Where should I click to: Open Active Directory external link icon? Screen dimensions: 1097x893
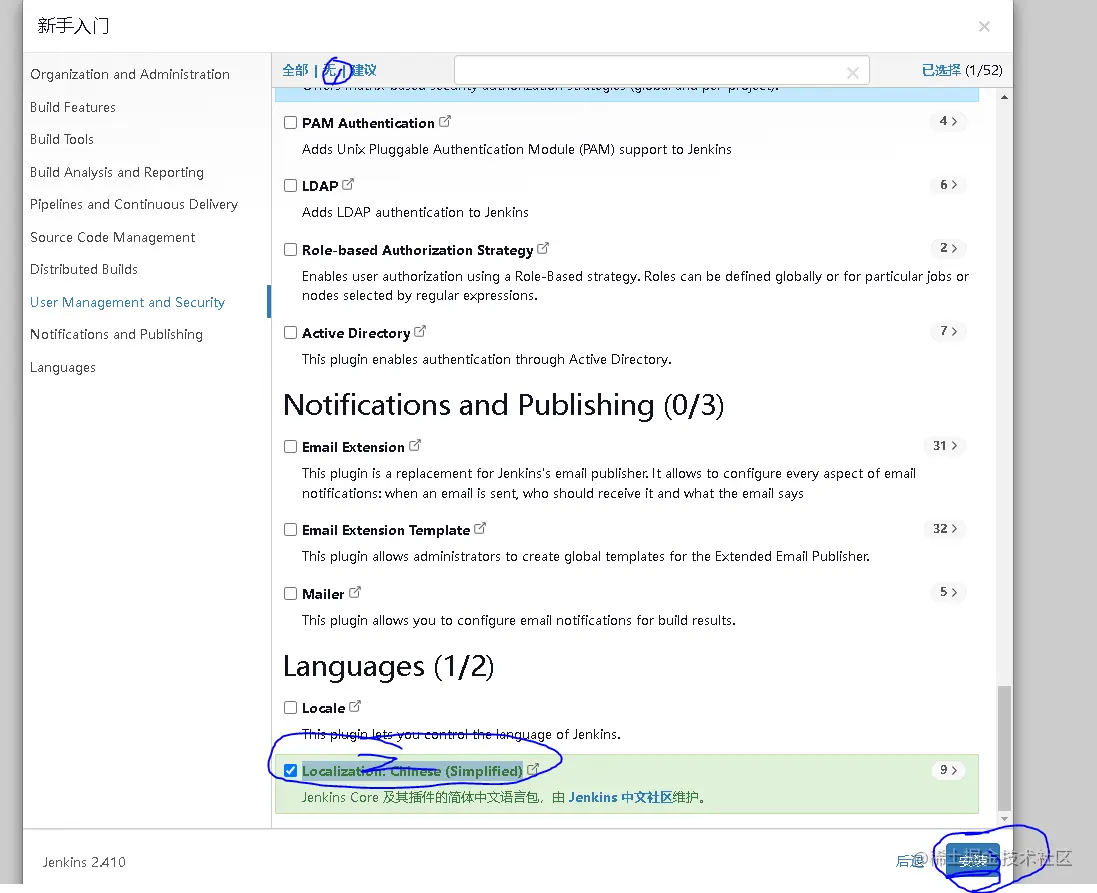pos(420,332)
